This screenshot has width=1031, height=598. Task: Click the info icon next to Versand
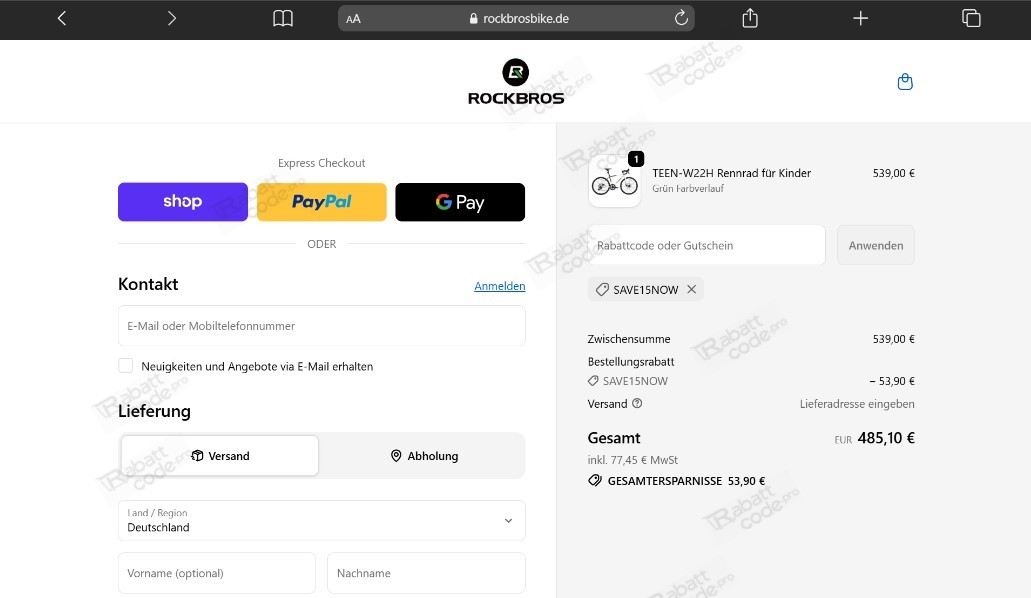tap(637, 404)
